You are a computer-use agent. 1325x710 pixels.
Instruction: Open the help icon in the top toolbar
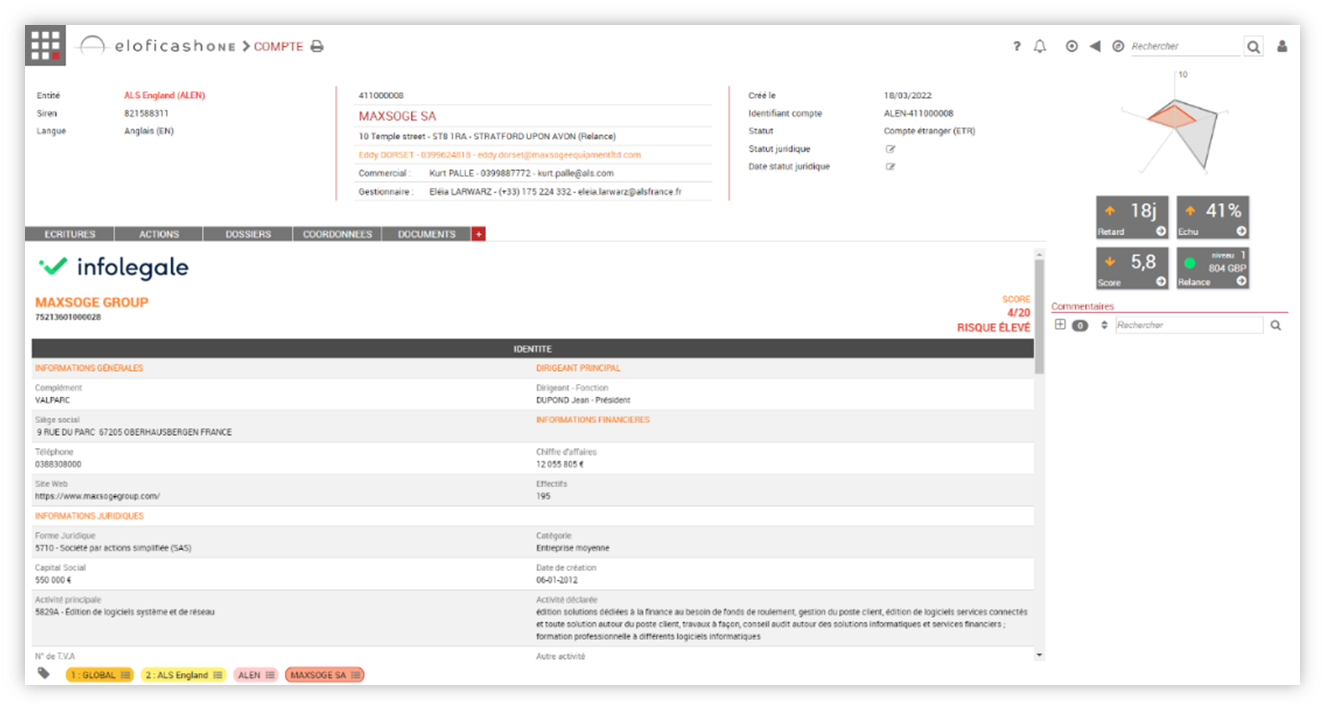[1017, 46]
